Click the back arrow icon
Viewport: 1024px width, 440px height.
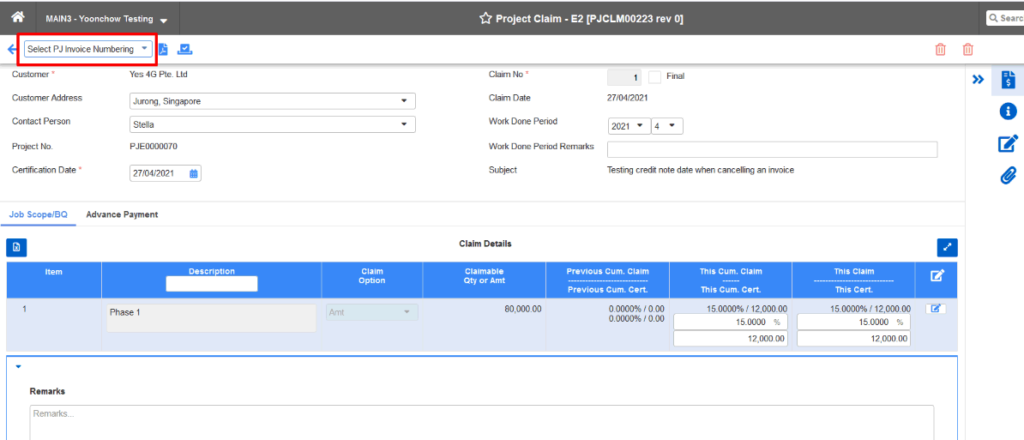[x=11, y=50]
